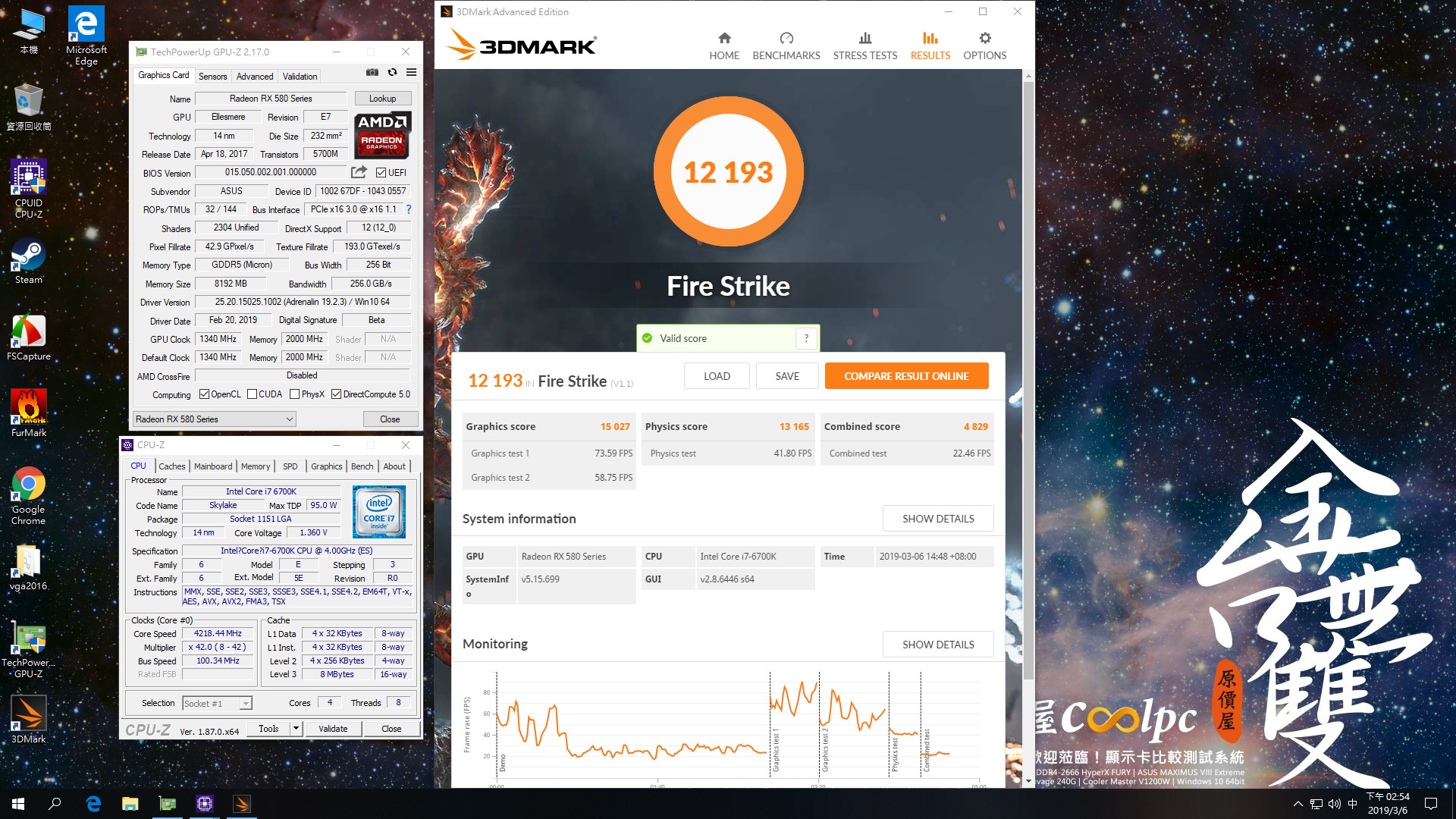Switch to the Memory tab in CPU-Z
1456x819 pixels.
click(x=256, y=466)
